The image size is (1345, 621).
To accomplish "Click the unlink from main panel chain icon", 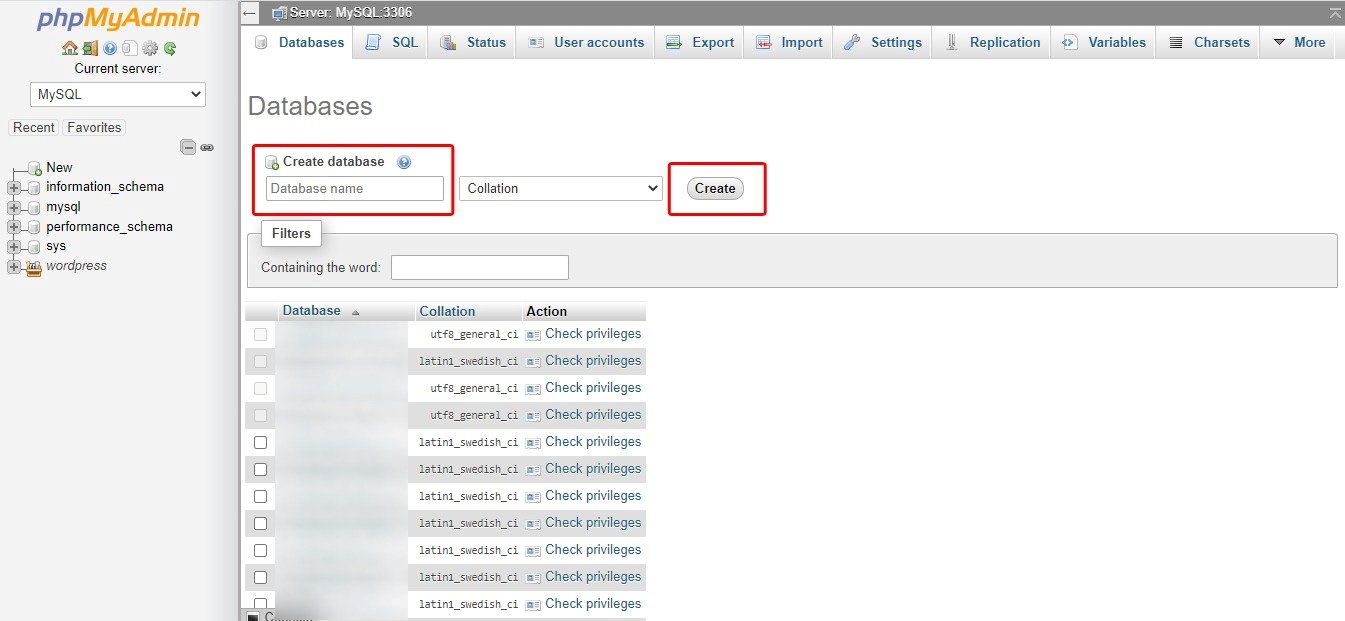I will [207, 147].
